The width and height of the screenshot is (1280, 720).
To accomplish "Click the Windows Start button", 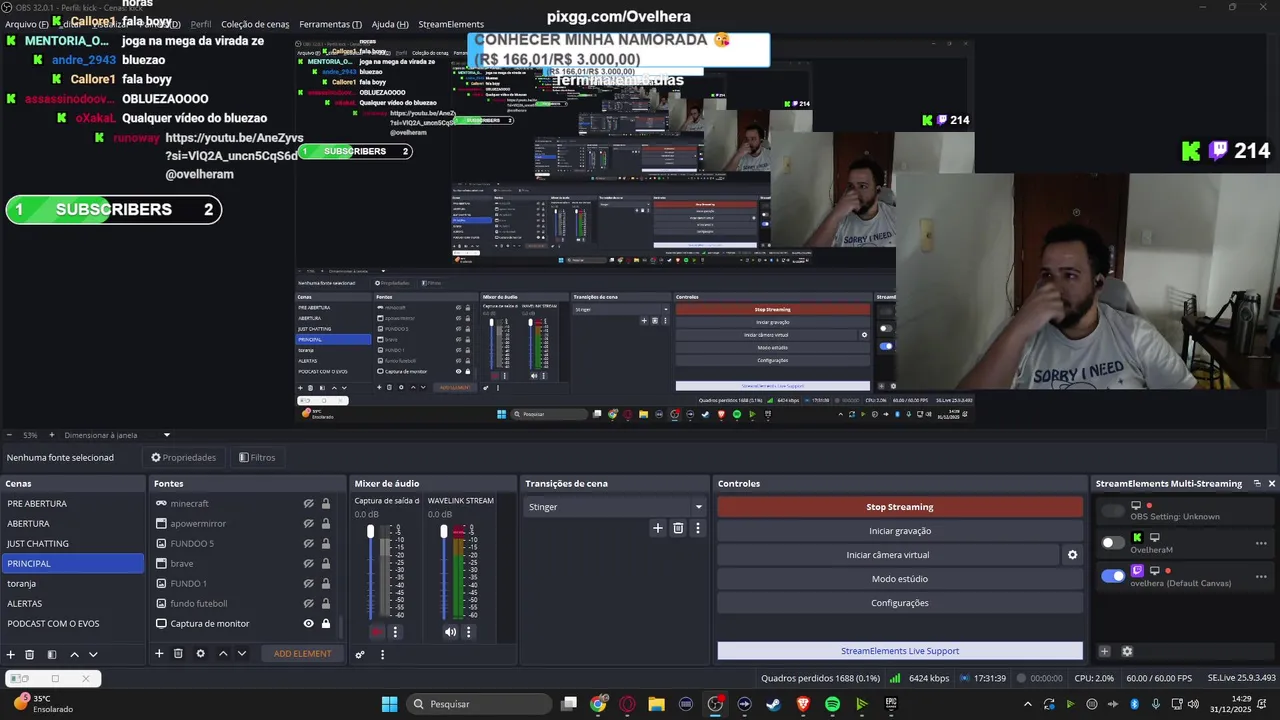I will coord(389,704).
